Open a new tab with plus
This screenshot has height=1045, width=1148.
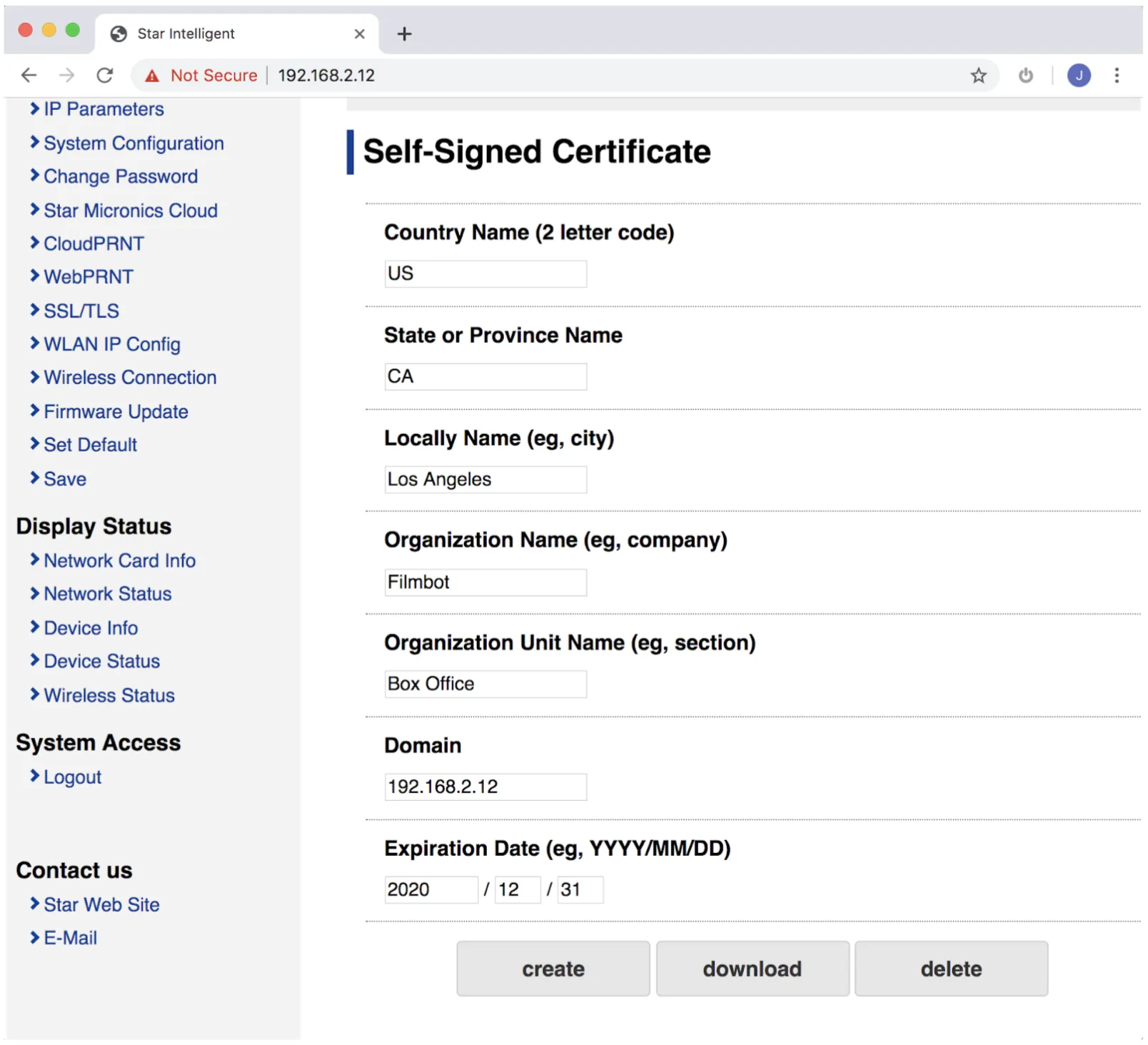point(404,34)
